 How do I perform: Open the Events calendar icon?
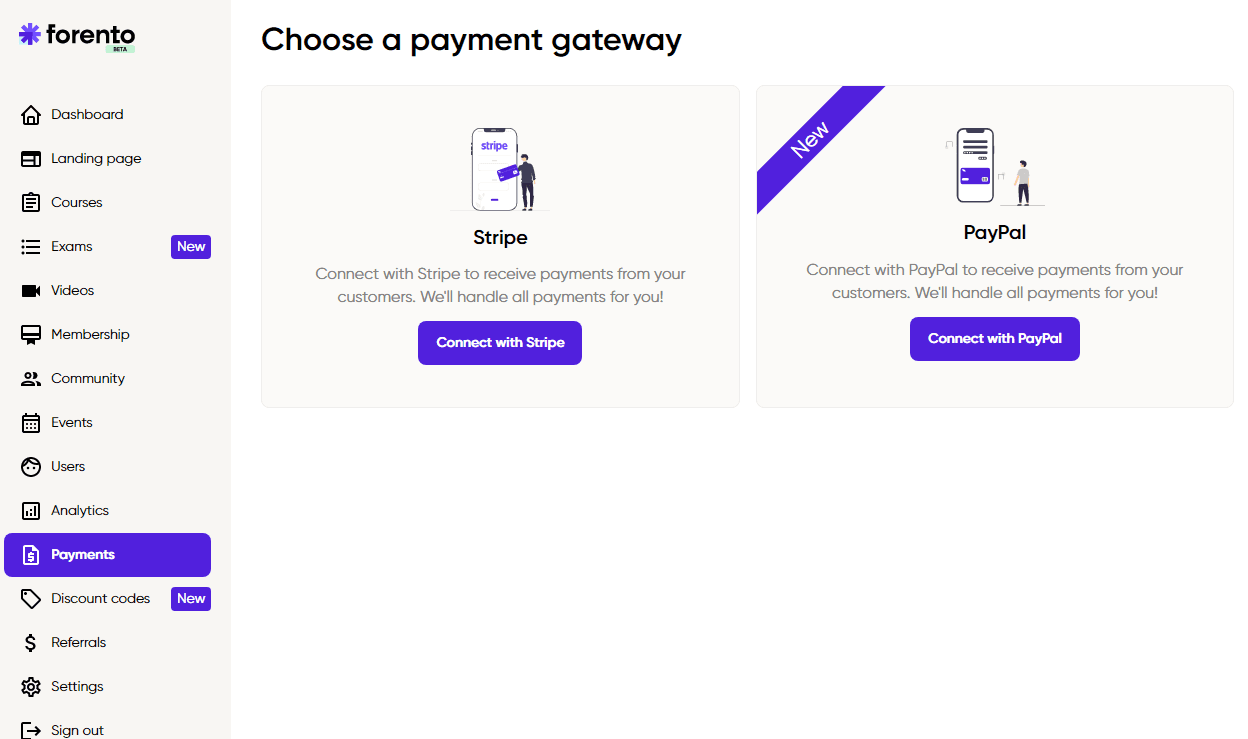(x=31, y=423)
